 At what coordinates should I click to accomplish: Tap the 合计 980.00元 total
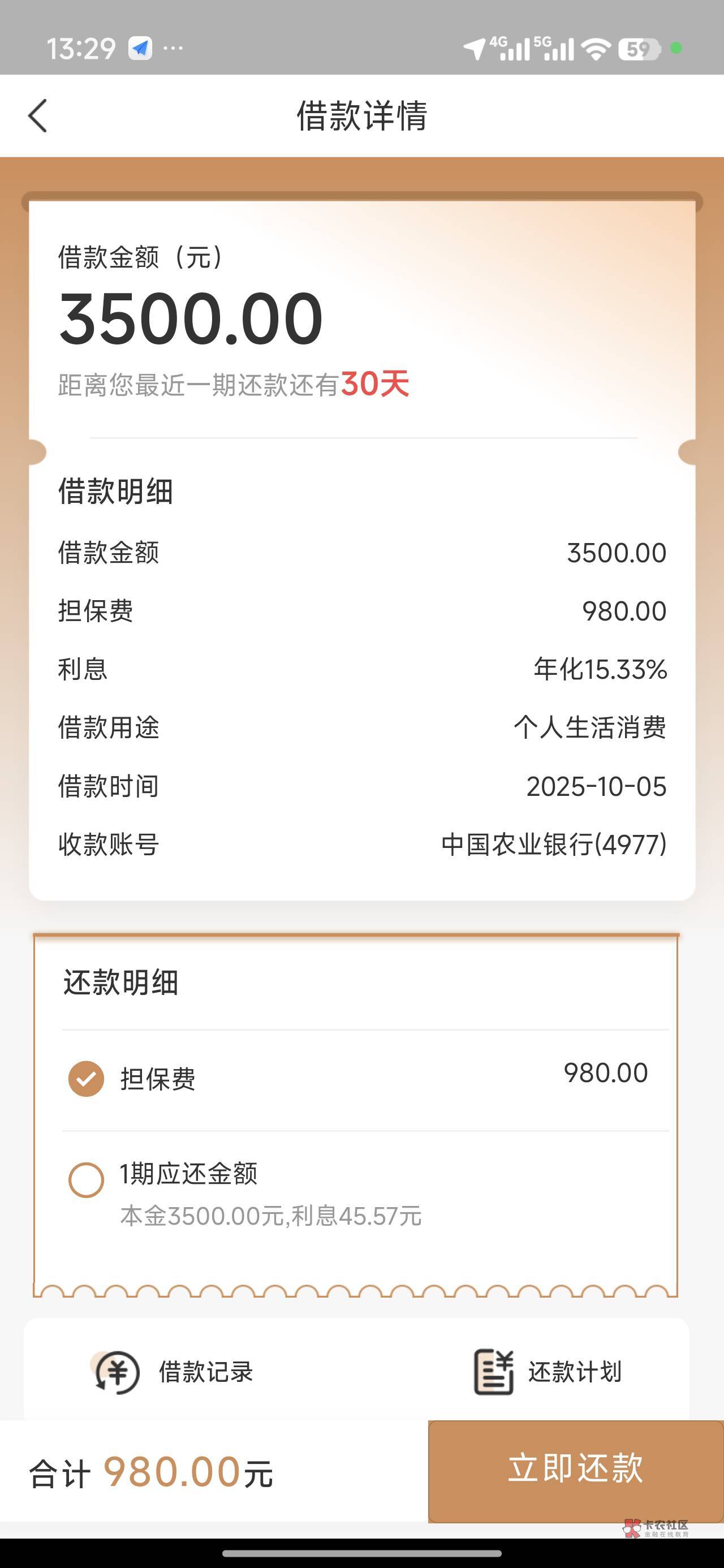151,1472
